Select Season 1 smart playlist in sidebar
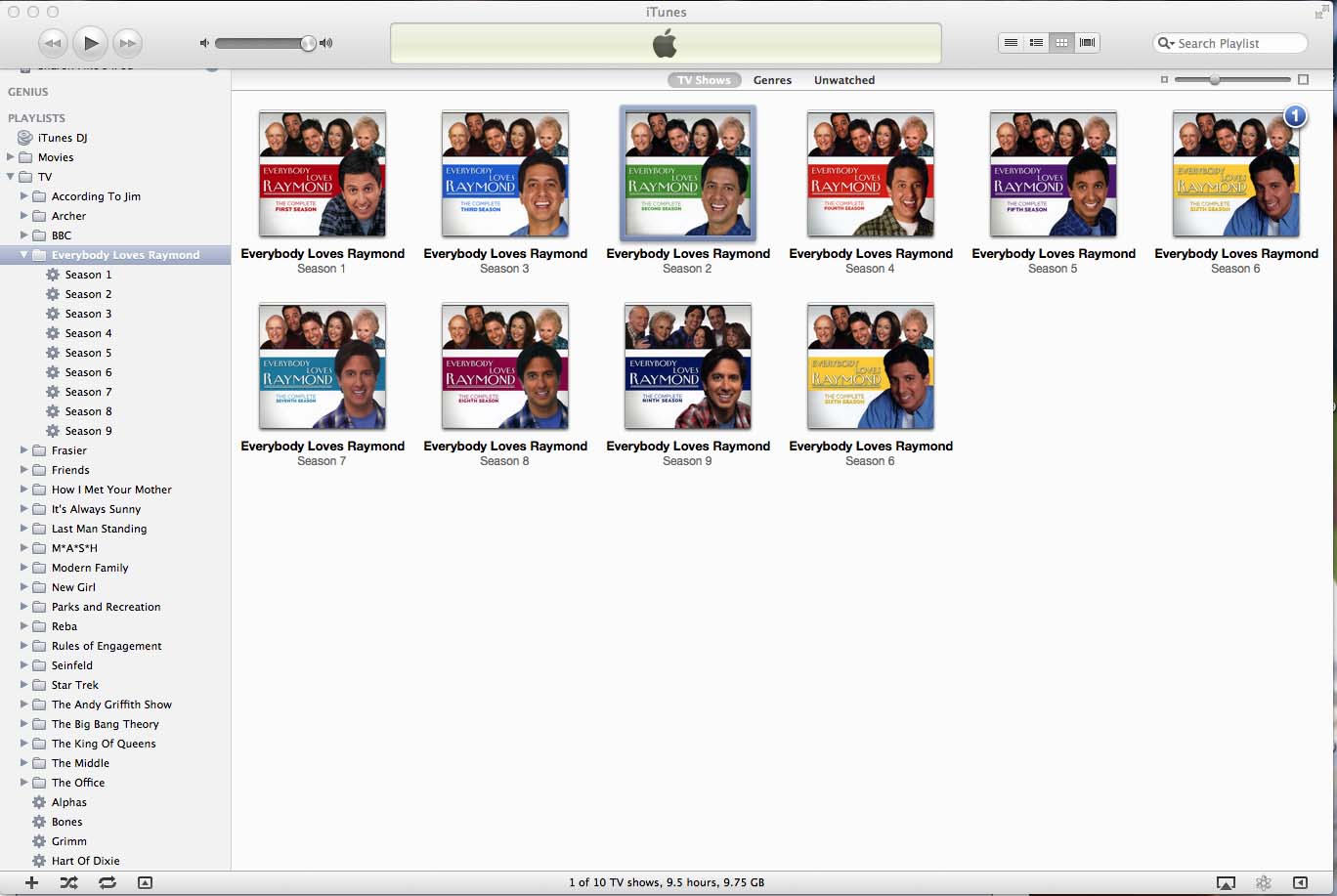 [88, 275]
